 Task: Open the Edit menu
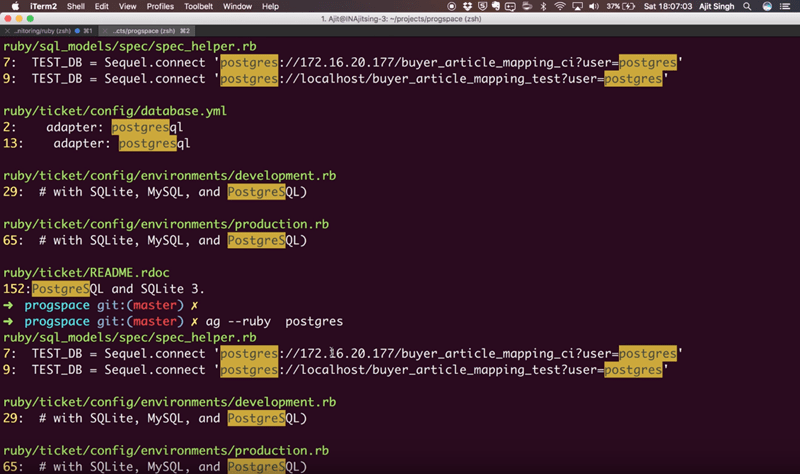tap(102, 6)
